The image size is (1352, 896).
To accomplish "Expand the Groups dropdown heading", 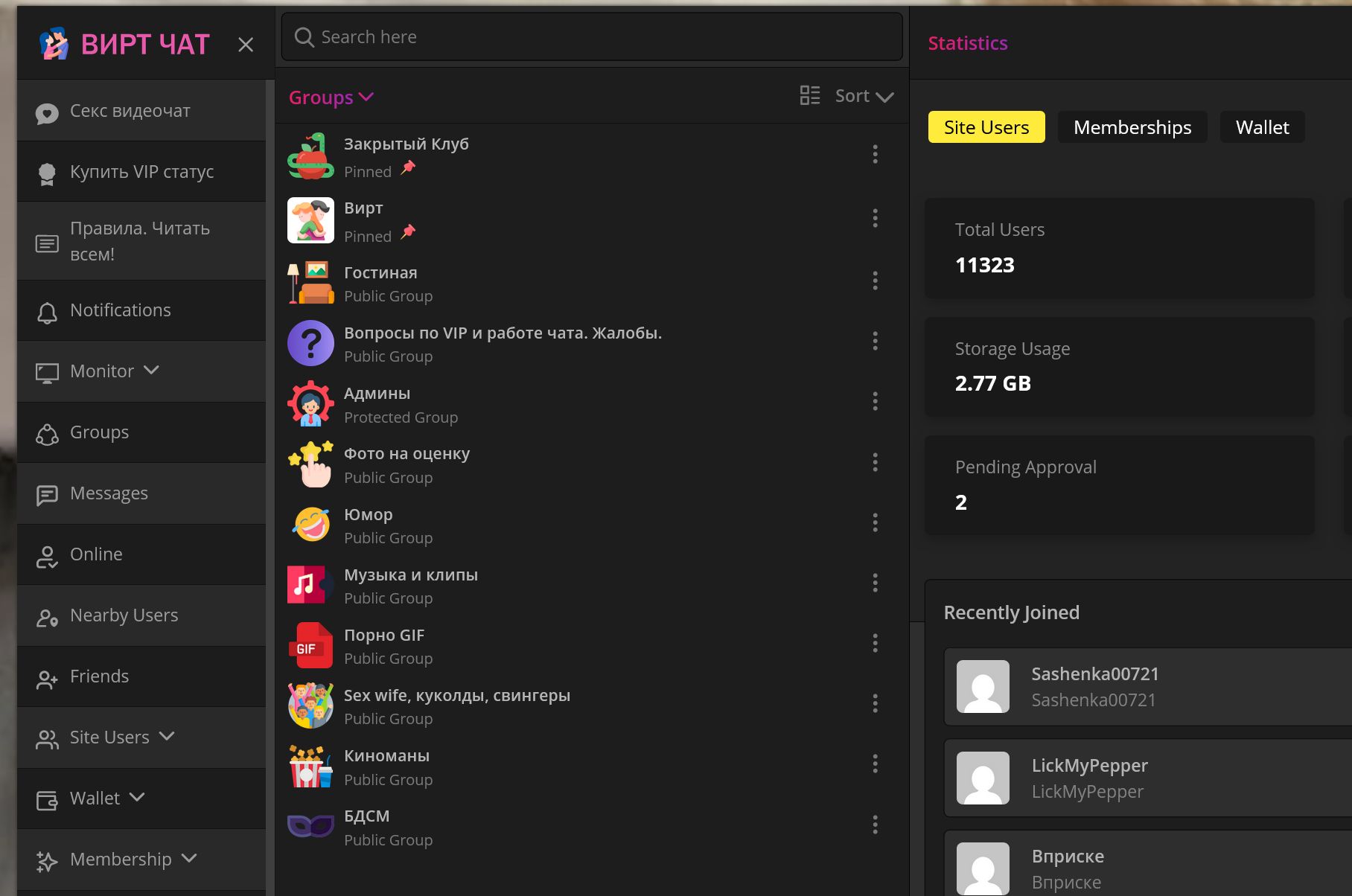I will pyautogui.click(x=331, y=97).
